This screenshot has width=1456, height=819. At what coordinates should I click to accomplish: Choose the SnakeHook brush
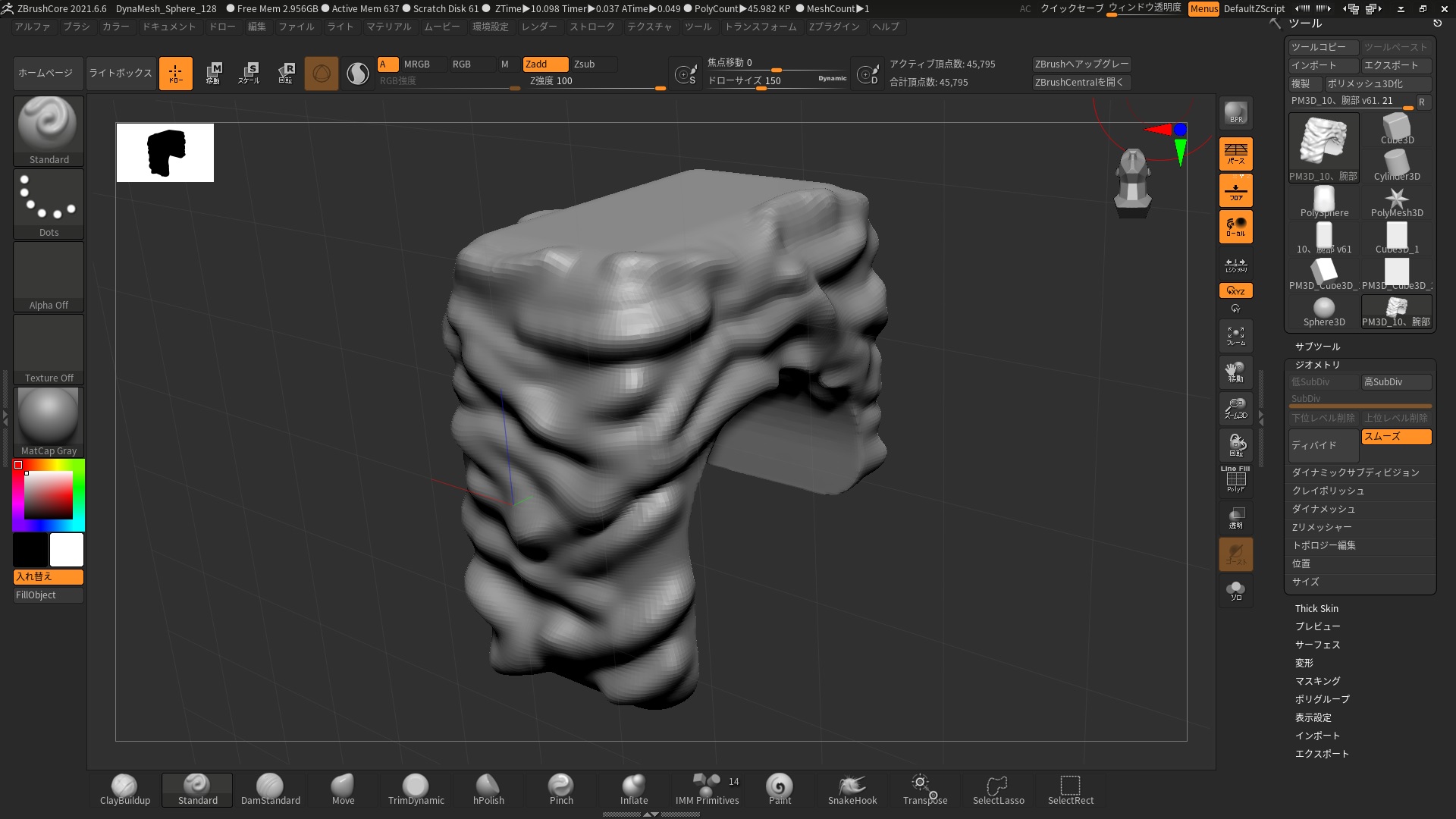pos(852,789)
